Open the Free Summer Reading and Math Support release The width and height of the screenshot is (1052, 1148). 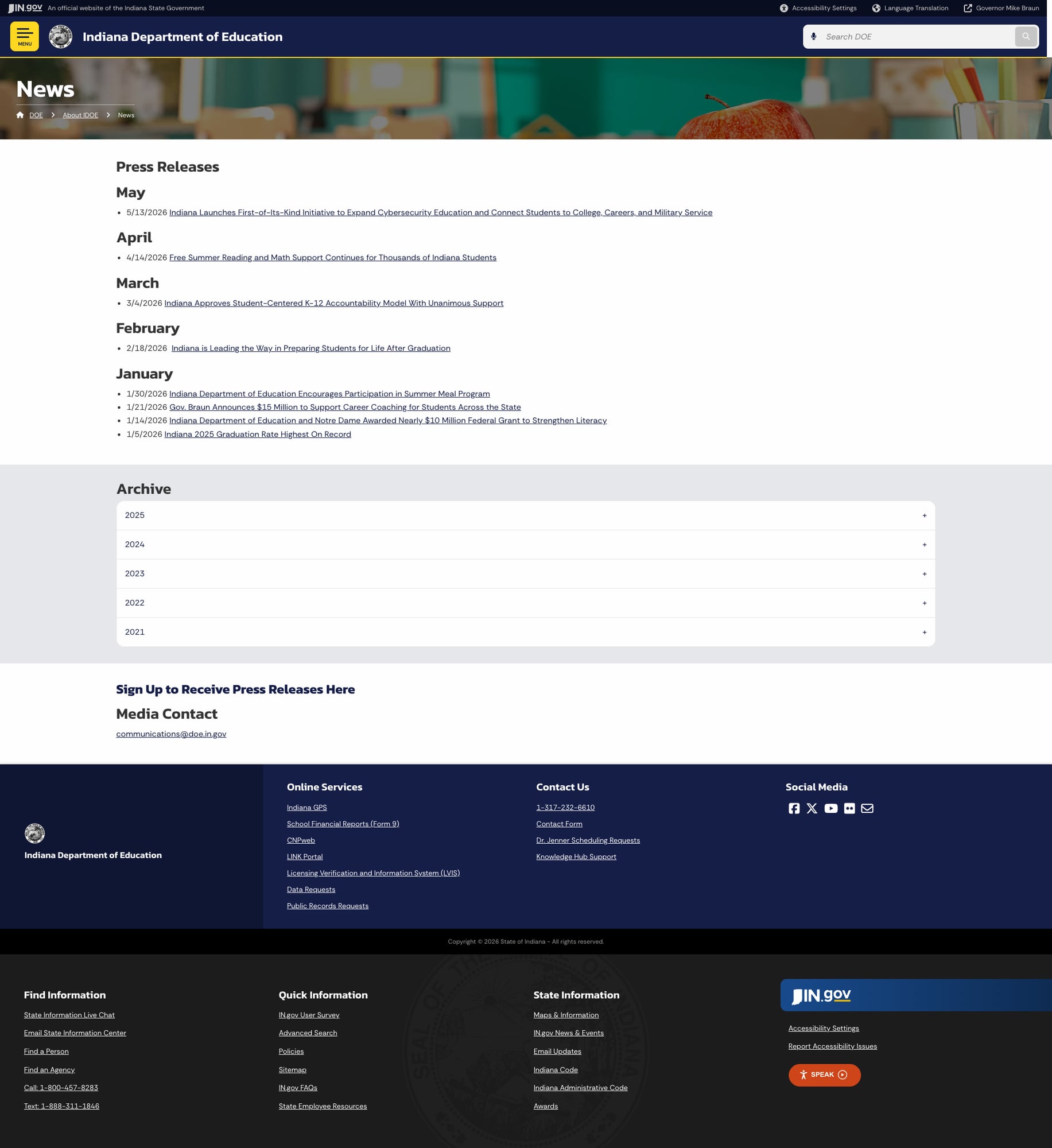coord(333,258)
